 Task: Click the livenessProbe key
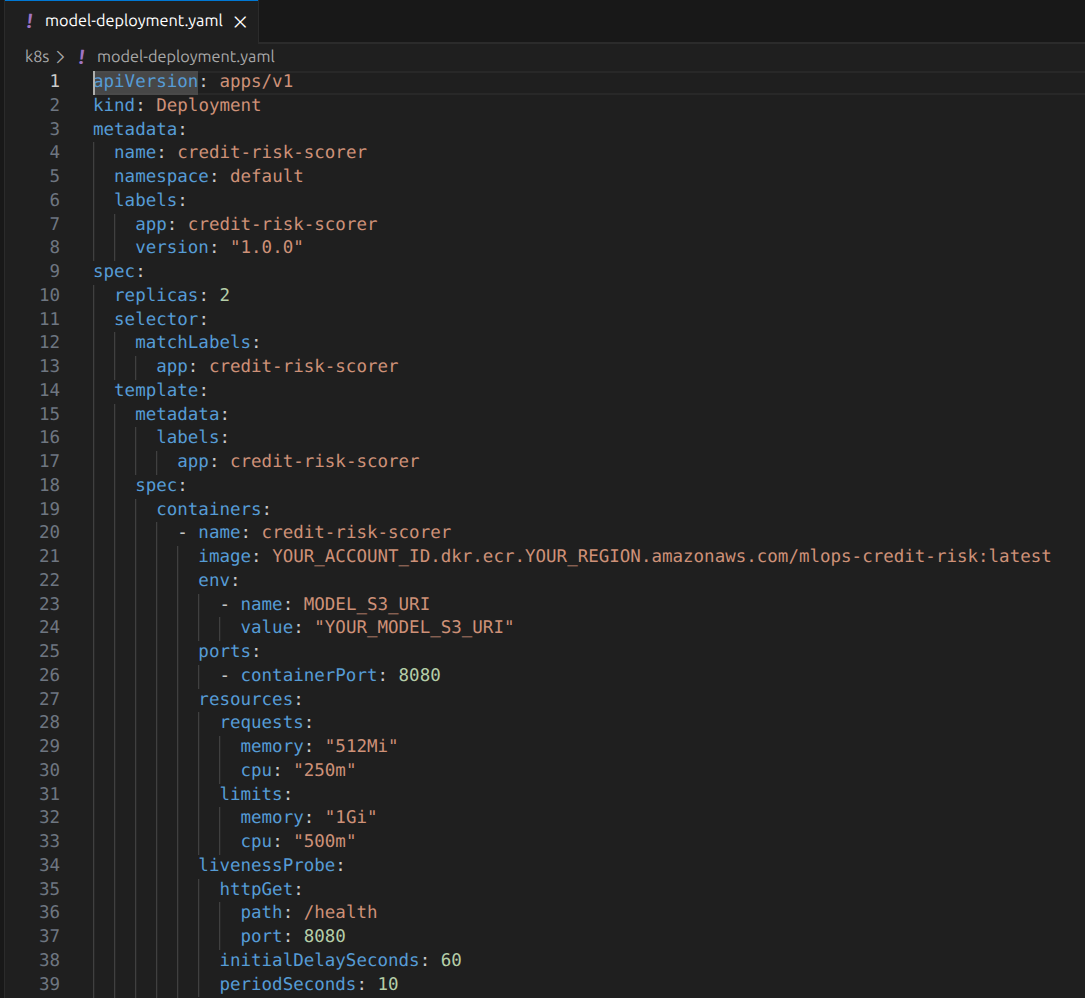click(x=266, y=866)
